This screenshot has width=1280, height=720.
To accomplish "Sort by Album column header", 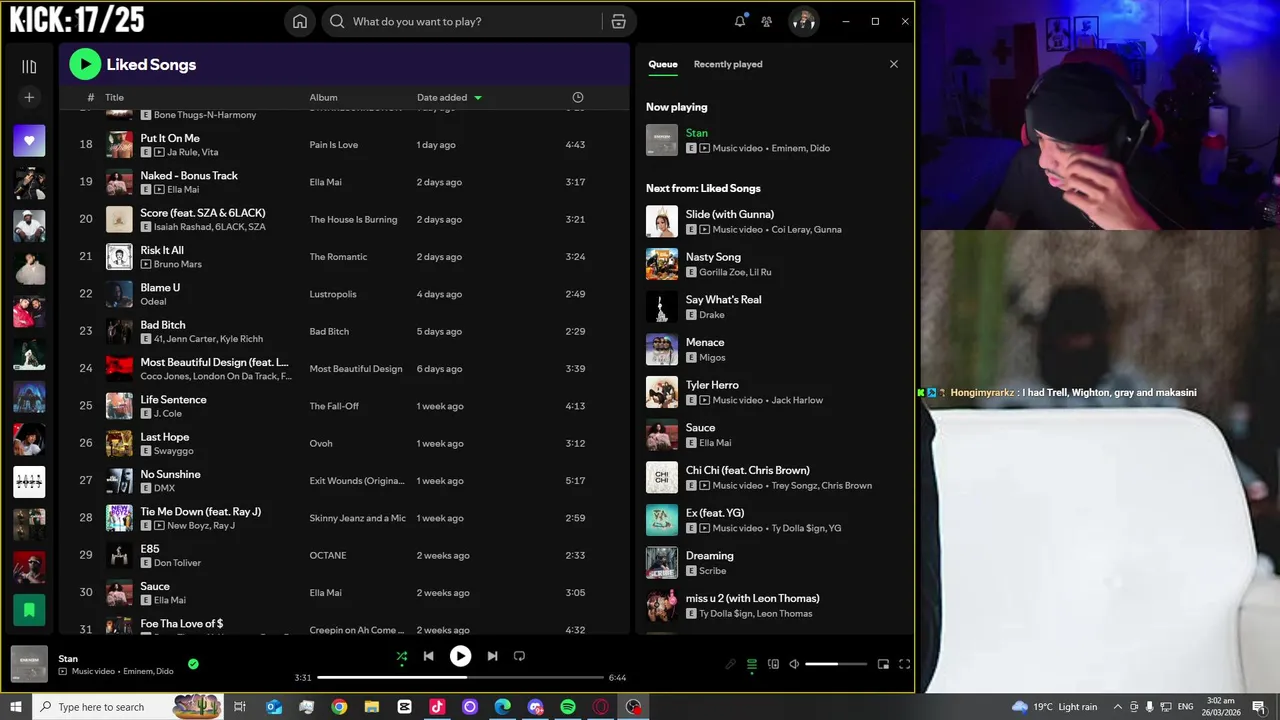I will [323, 98].
